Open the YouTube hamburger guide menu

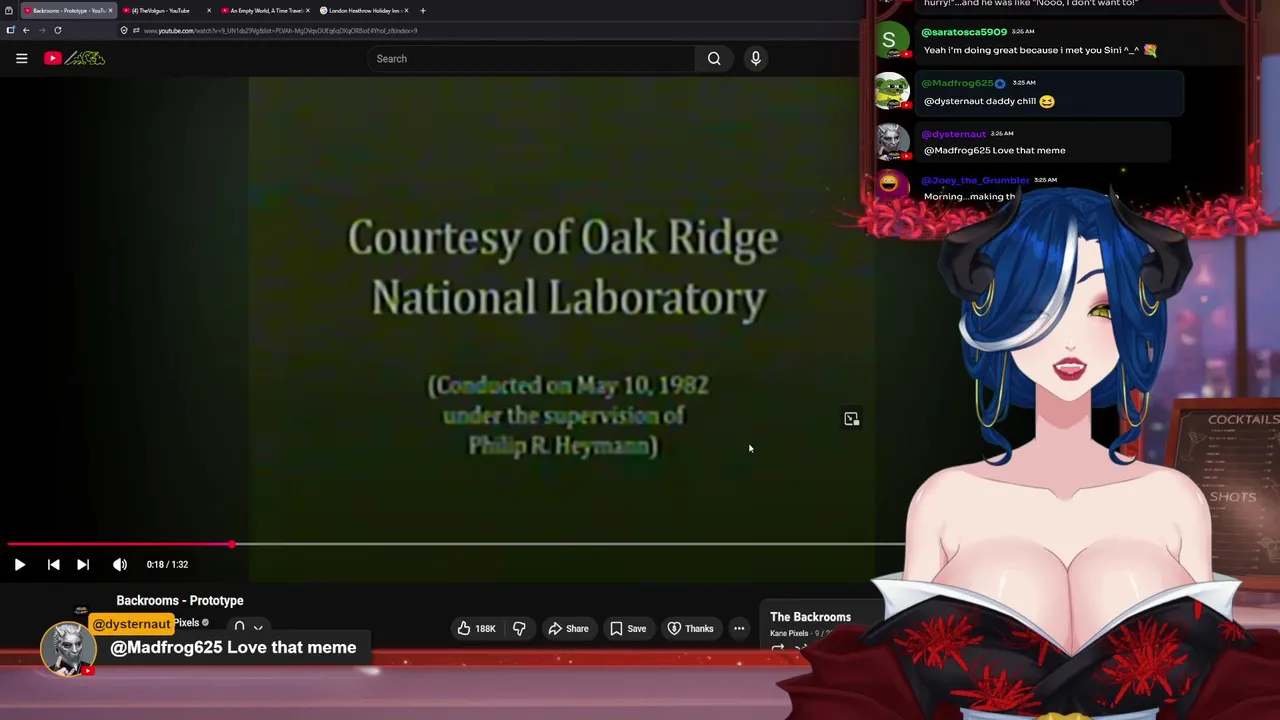[x=21, y=58]
